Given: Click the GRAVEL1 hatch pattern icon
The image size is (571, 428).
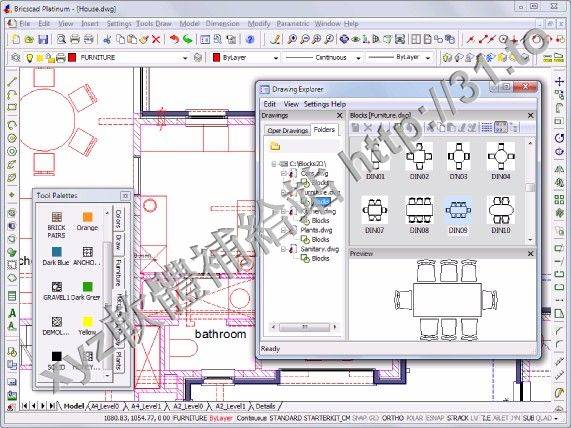Looking at the screenshot, I should tap(56, 287).
